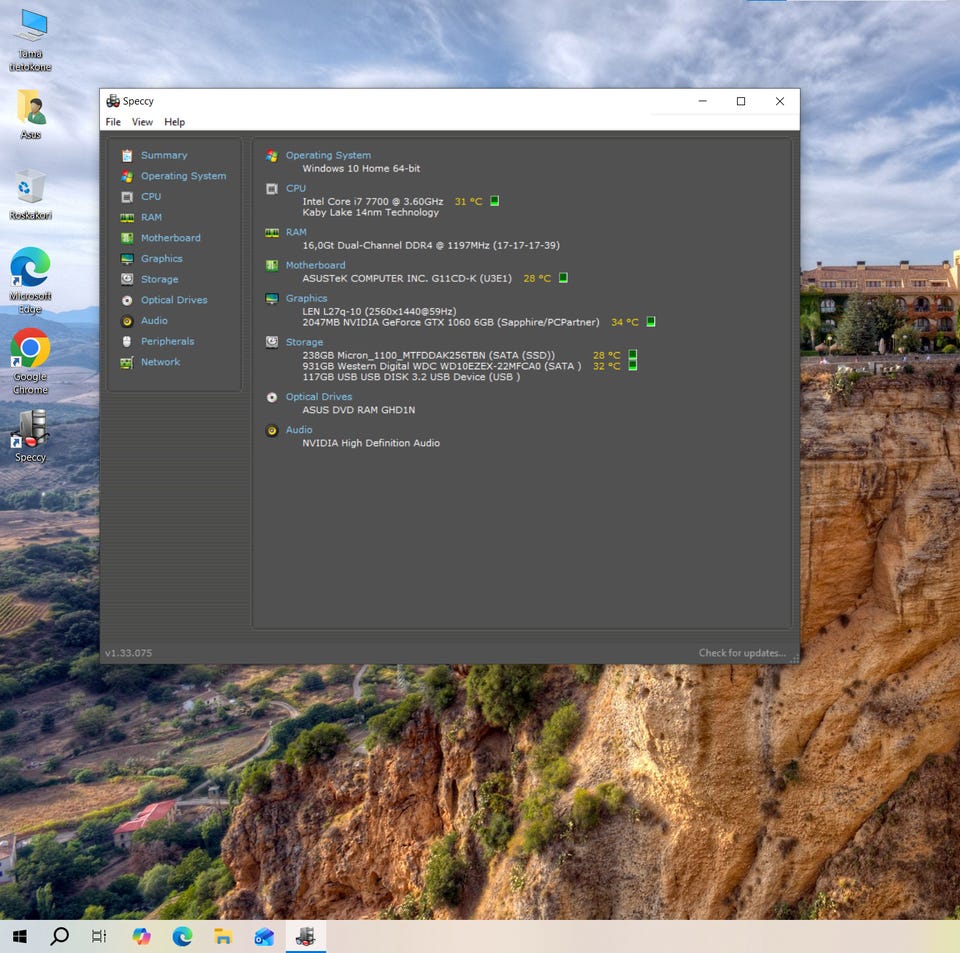
Task: Open the Help menu
Action: (x=174, y=122)
